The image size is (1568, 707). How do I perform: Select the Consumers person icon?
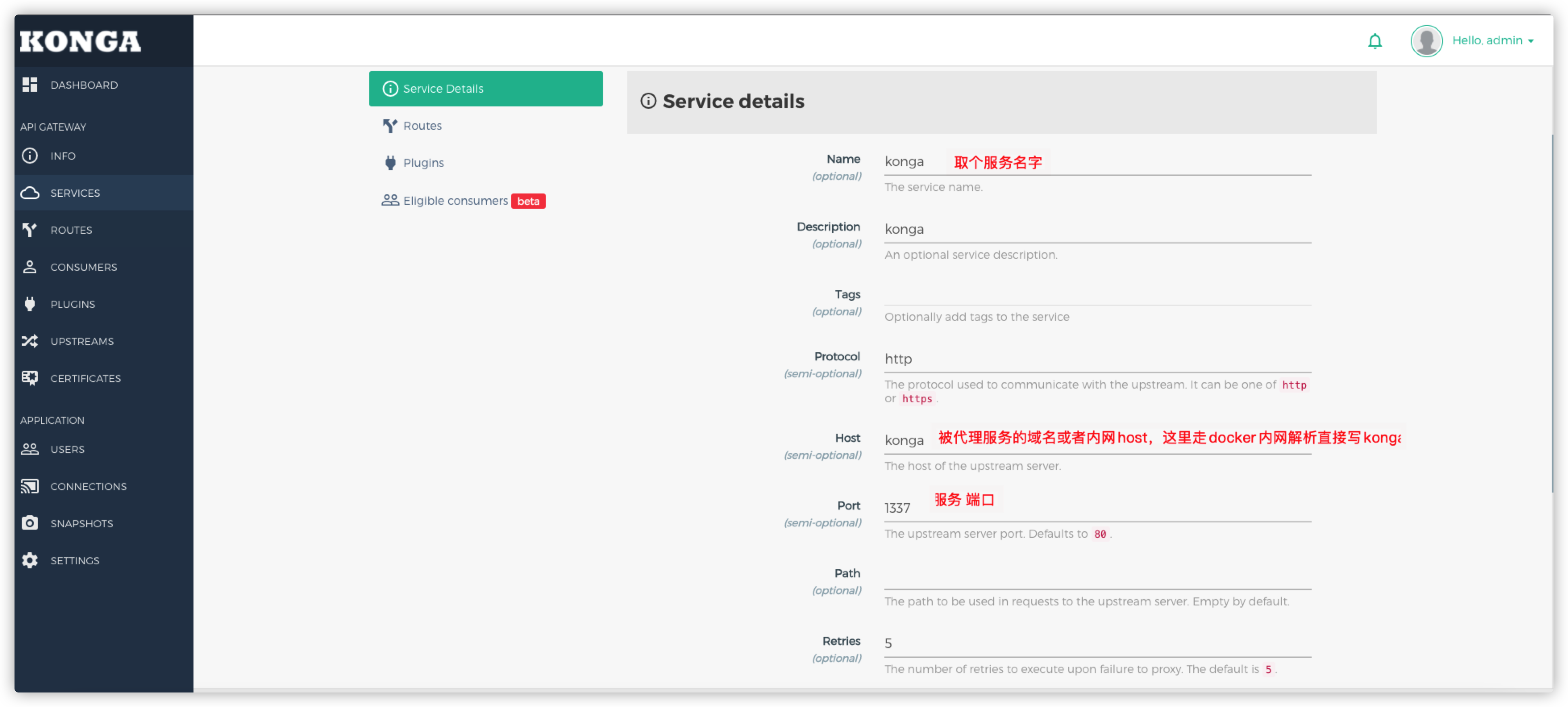pos(29,266)
